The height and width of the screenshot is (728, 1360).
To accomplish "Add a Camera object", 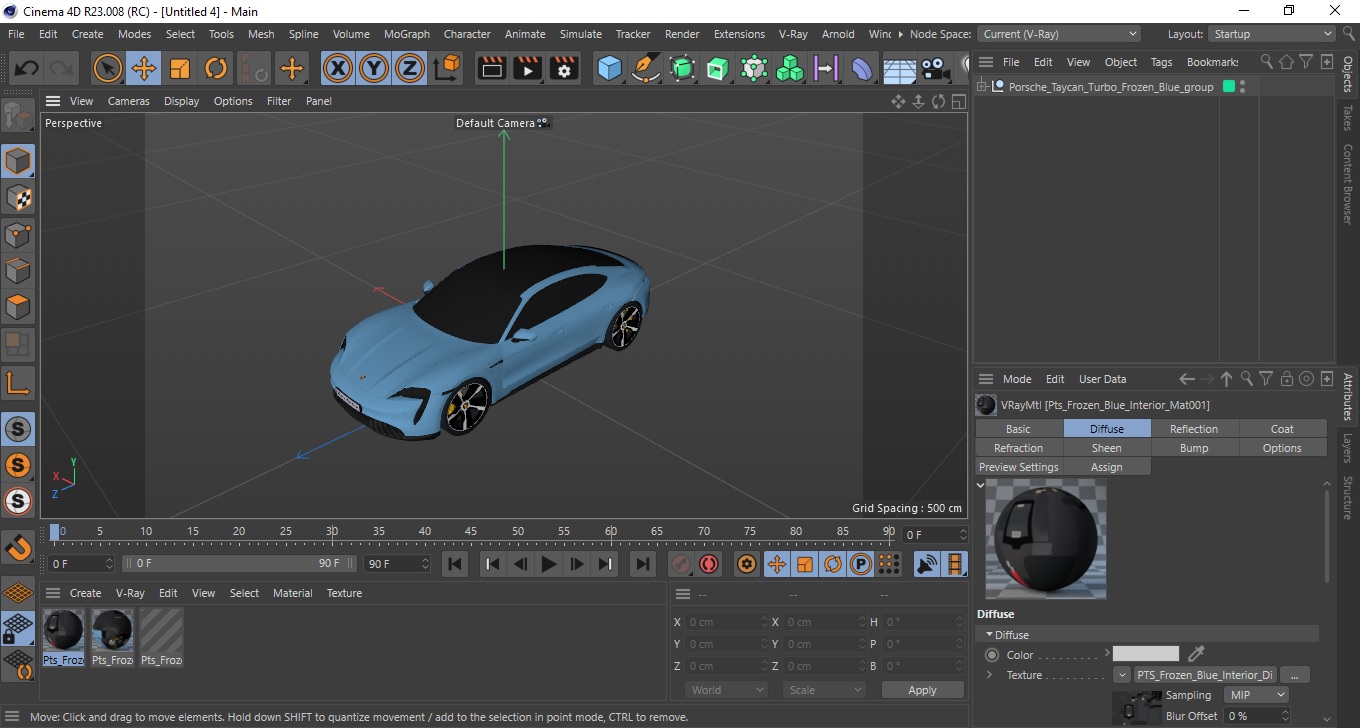I will coord(934,68).
